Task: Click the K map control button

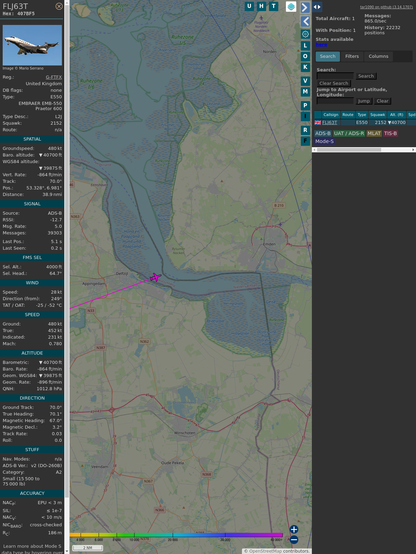Action: tap(305, 67)
